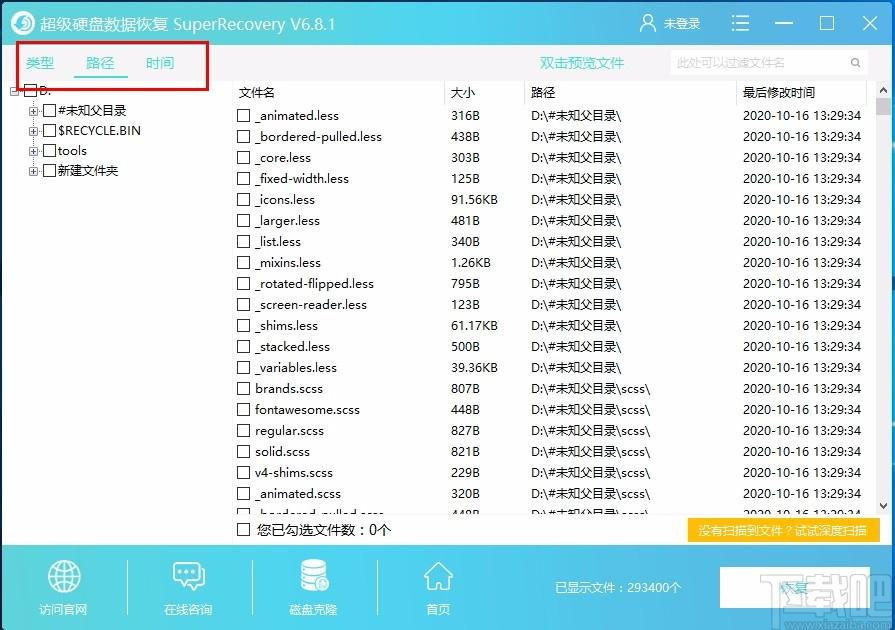Click 访问官网 label

[x=63, y=610]
